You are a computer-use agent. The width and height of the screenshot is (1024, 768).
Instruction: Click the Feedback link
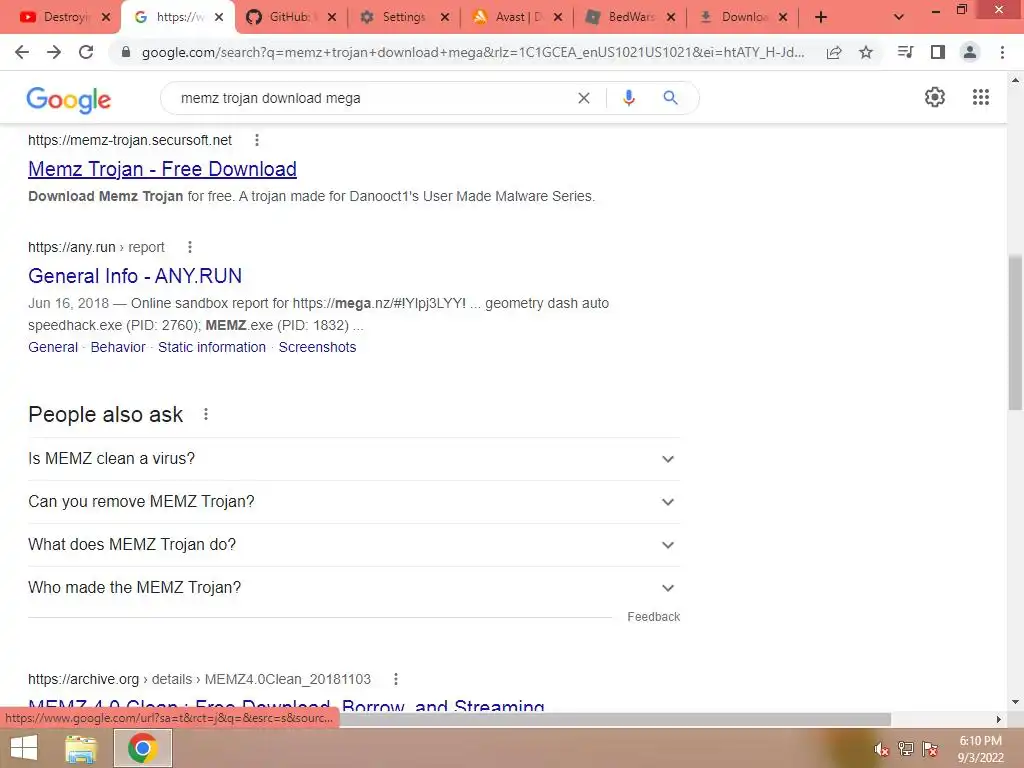tap(653, 616)
